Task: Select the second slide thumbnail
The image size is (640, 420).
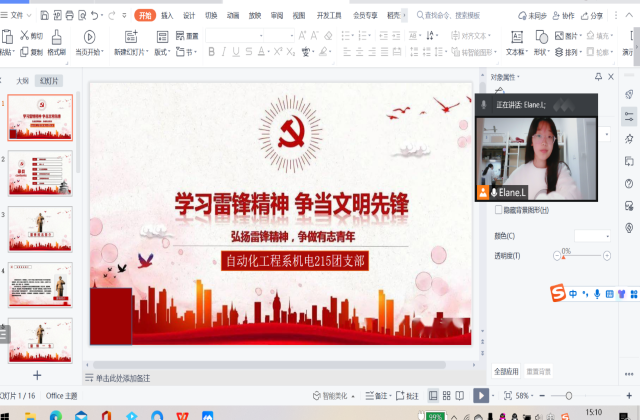Action: [x=40, y=172]
